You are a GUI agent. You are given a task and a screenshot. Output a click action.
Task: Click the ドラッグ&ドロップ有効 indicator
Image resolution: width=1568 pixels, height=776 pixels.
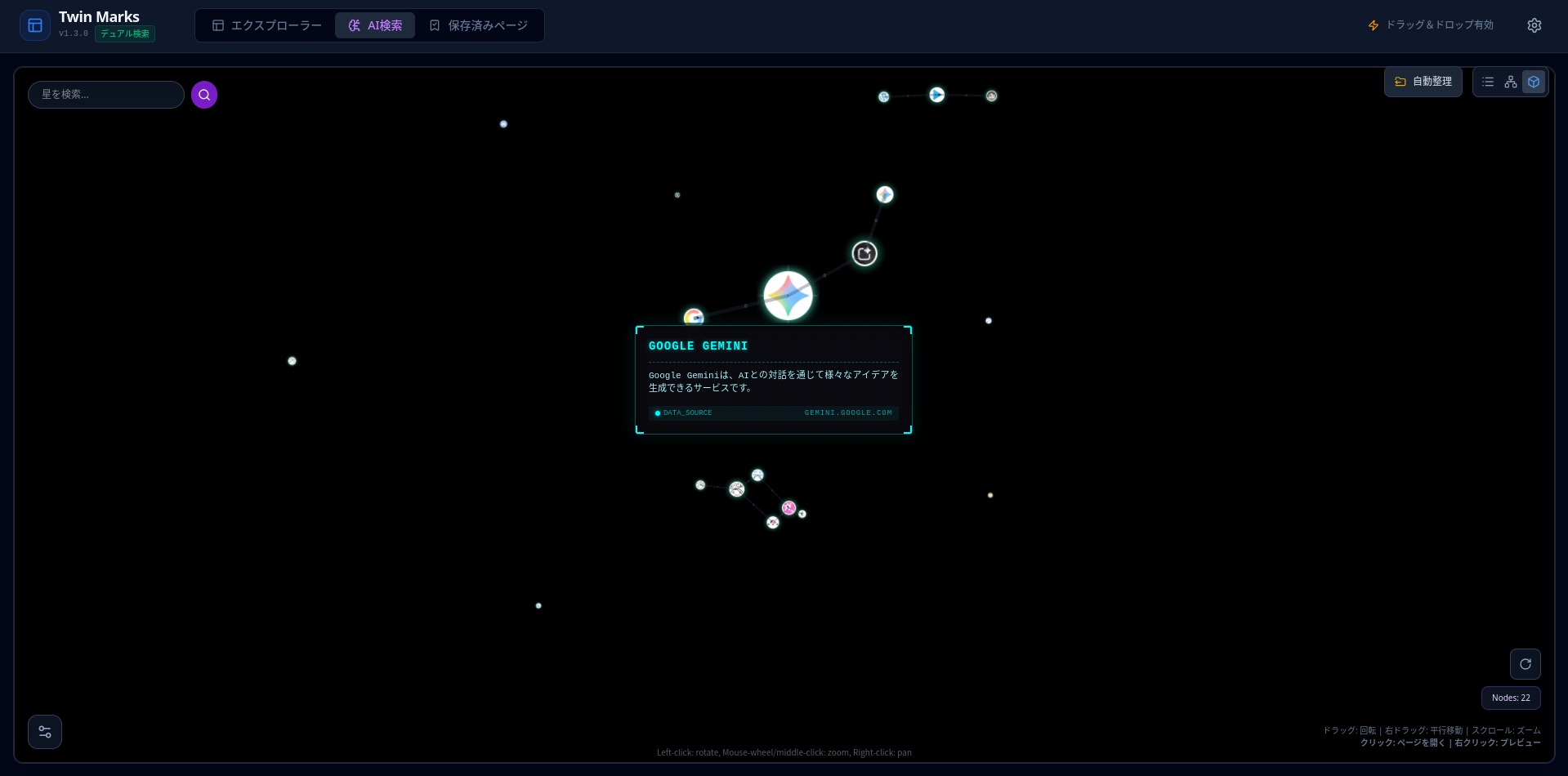1431,25
